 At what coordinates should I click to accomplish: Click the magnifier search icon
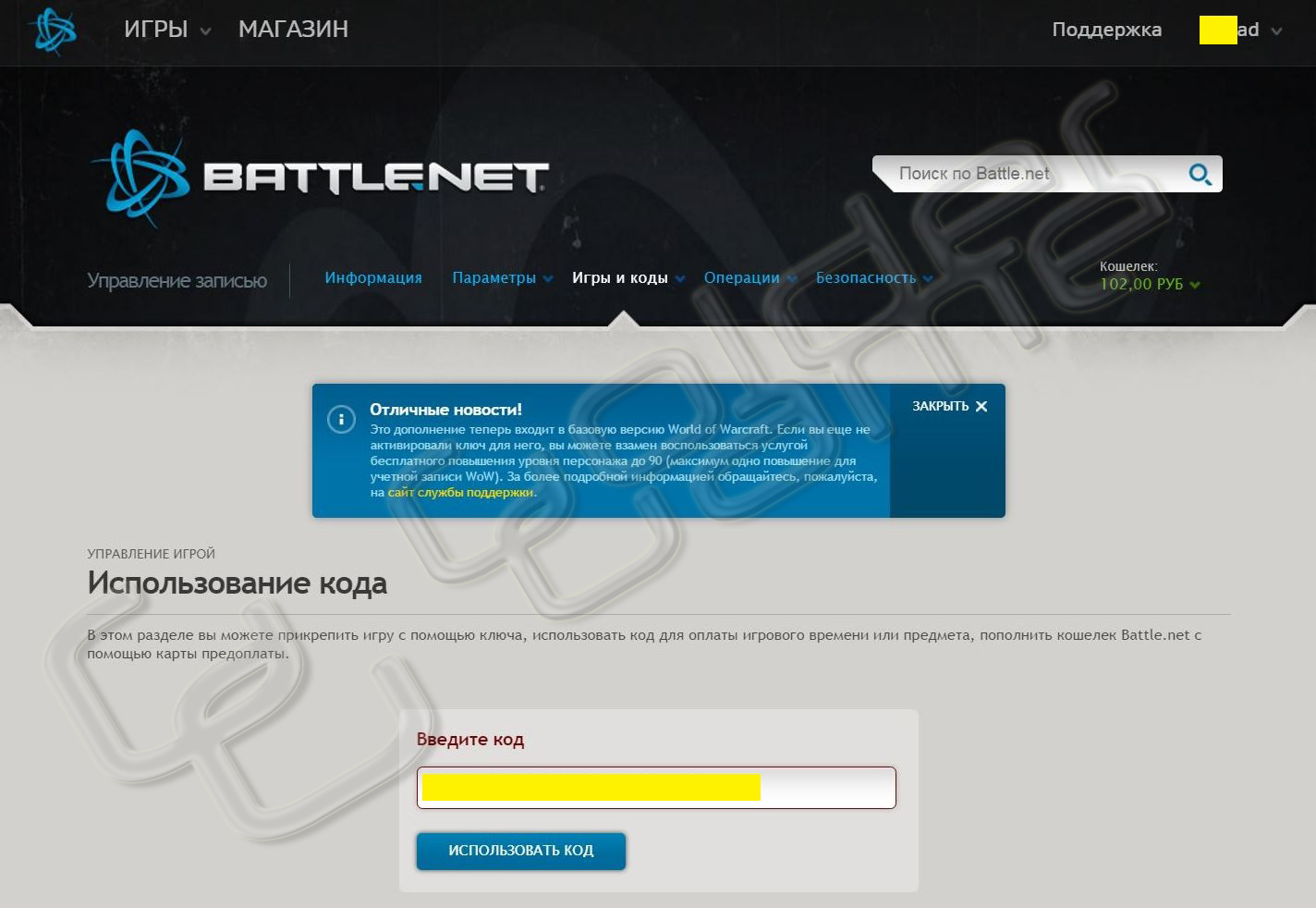coord(1200,174)
